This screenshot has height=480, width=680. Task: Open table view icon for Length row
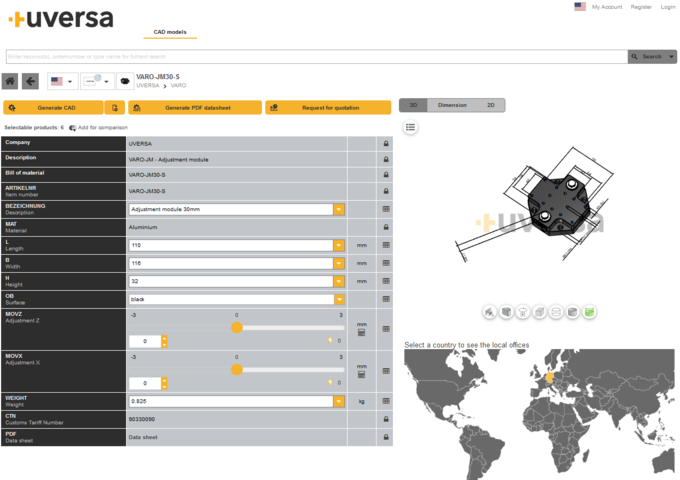[x=386, y=245]
